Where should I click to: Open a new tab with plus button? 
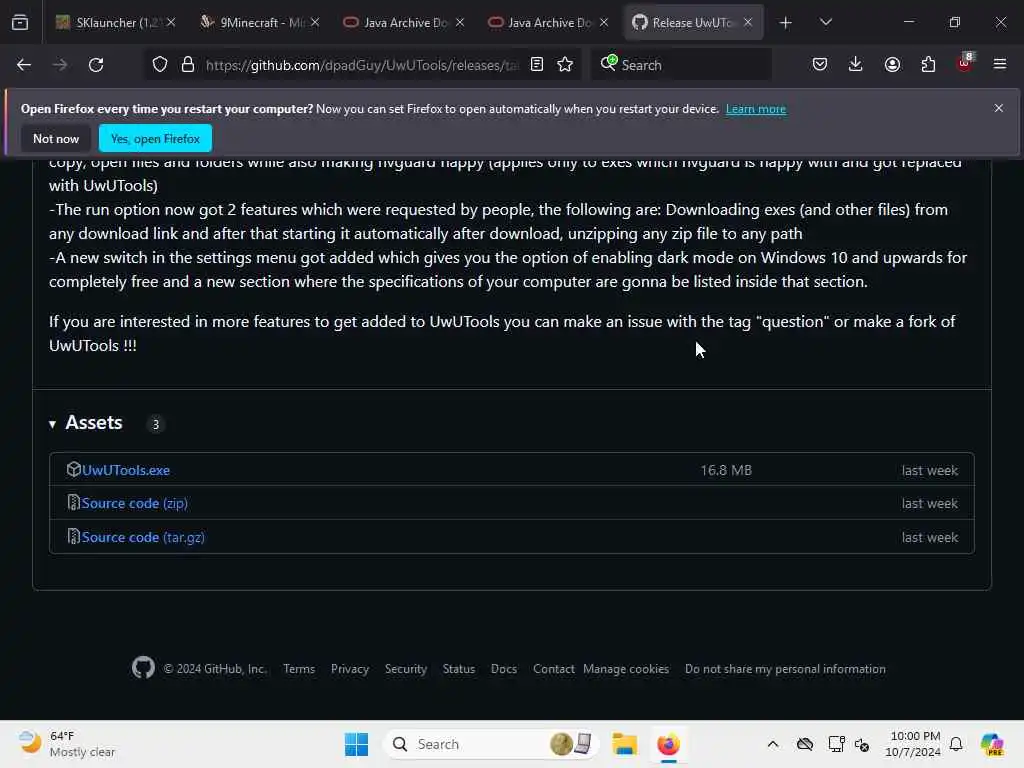(x=786, y=23)
